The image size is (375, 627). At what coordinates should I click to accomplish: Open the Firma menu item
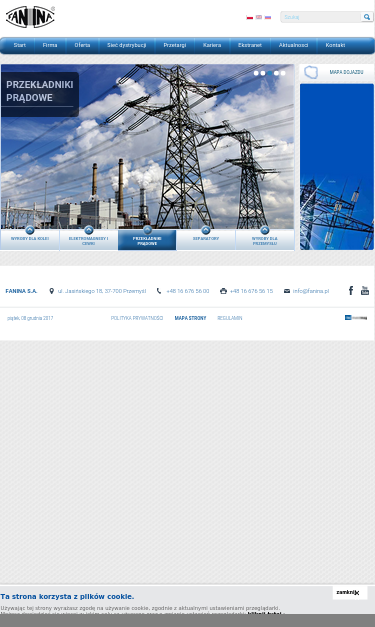(x=50, y=45)
